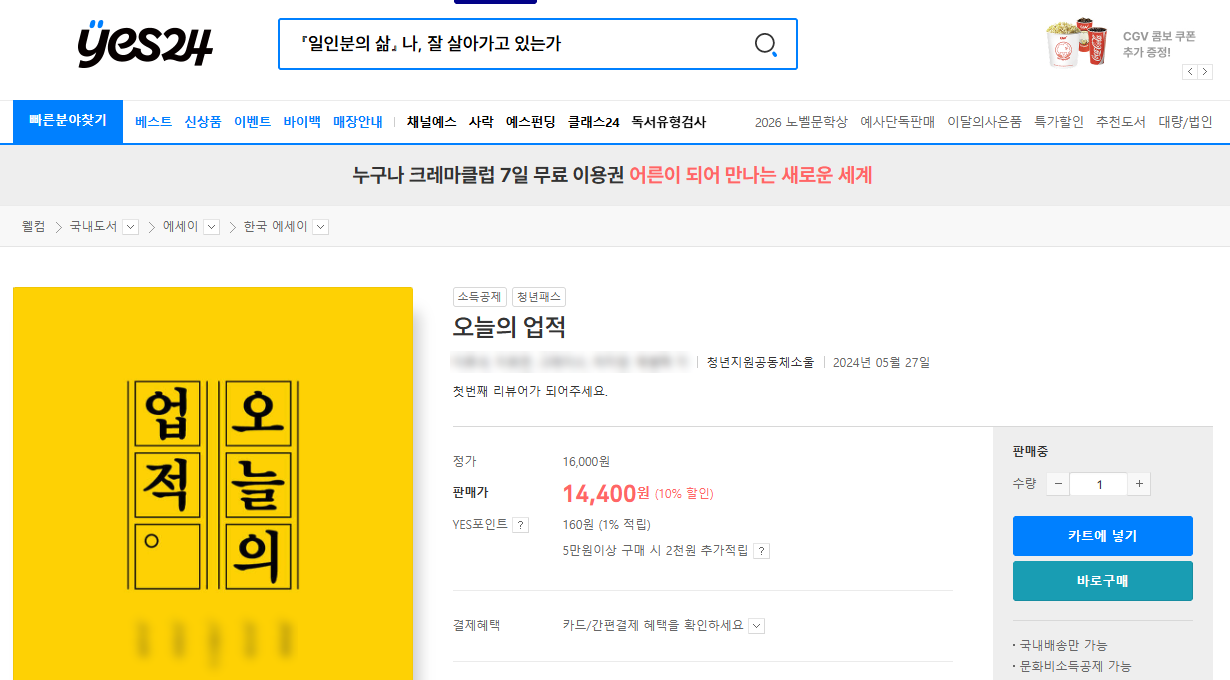Click the sale price 14,400원
Image resolution: width=1230 pixels, height=680 pixels.
tap(605, 493)
